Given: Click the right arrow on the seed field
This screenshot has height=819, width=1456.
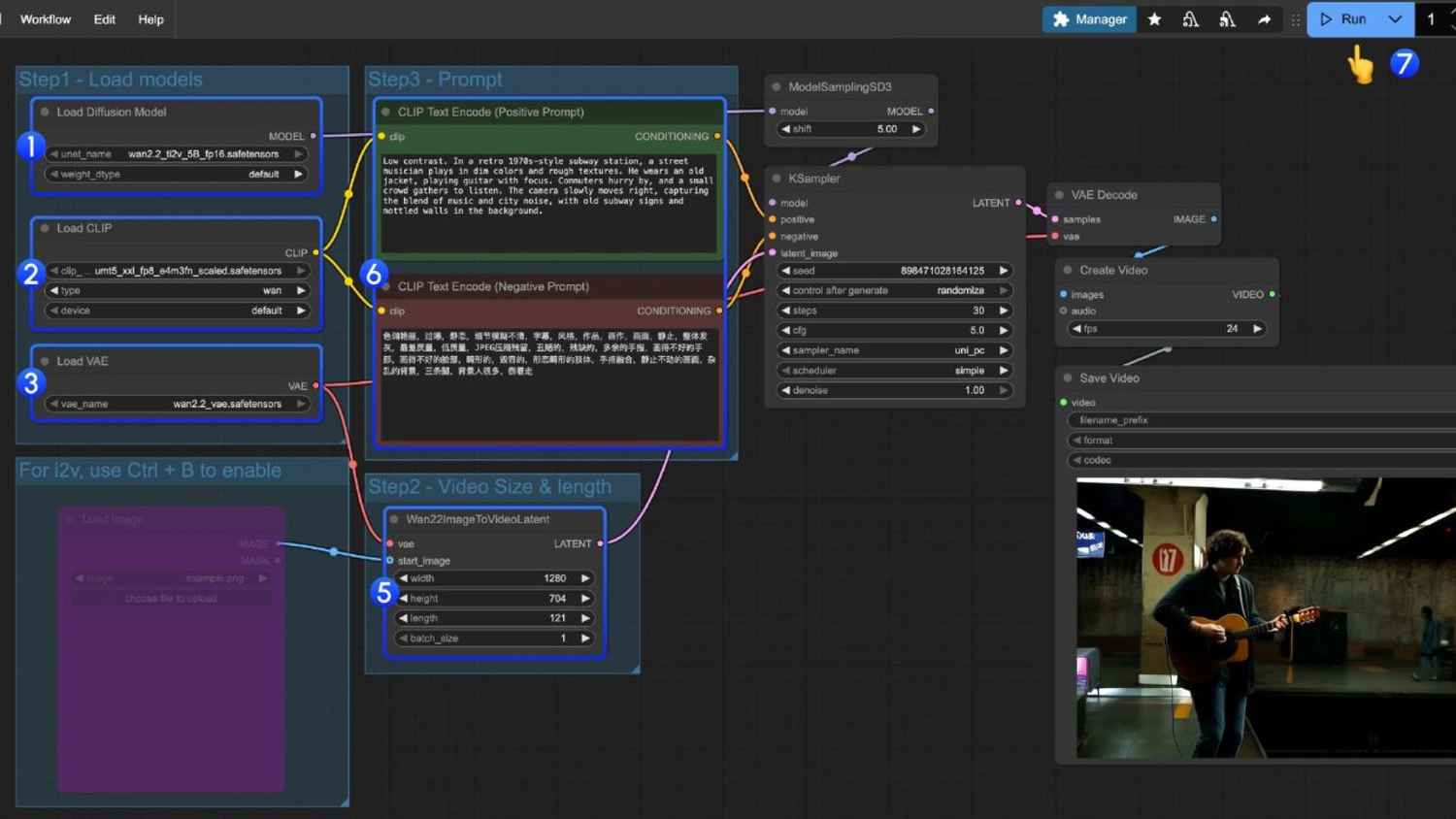Looking at the screenshot, I should point(1004,271).
